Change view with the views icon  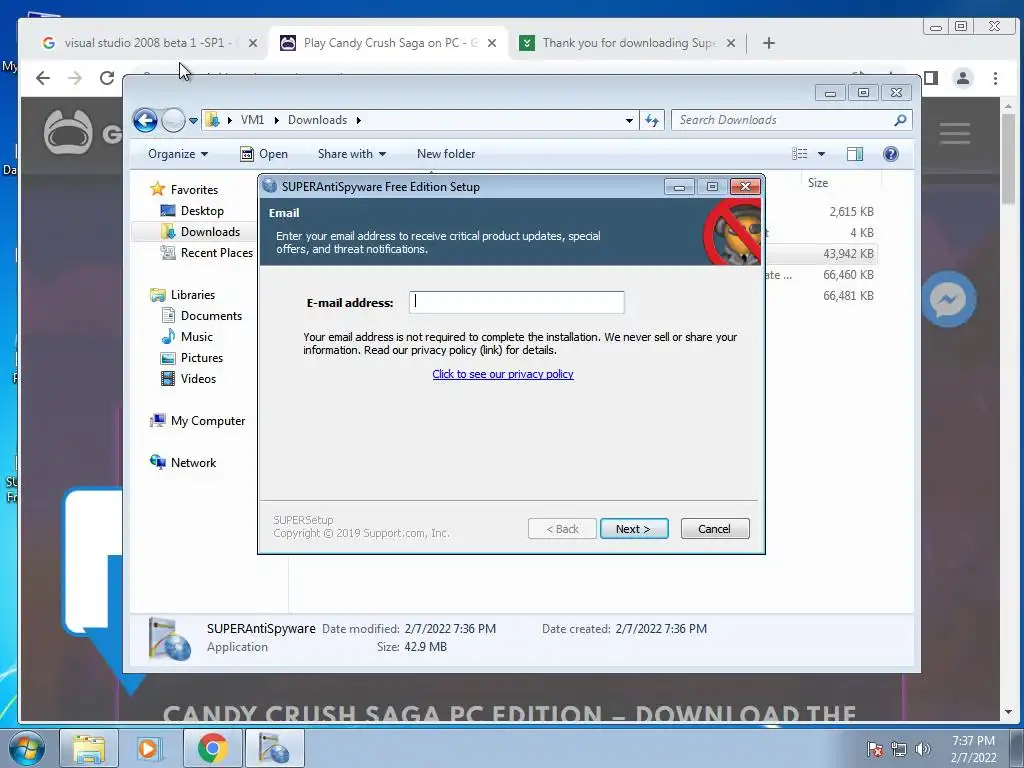(800, 154)
